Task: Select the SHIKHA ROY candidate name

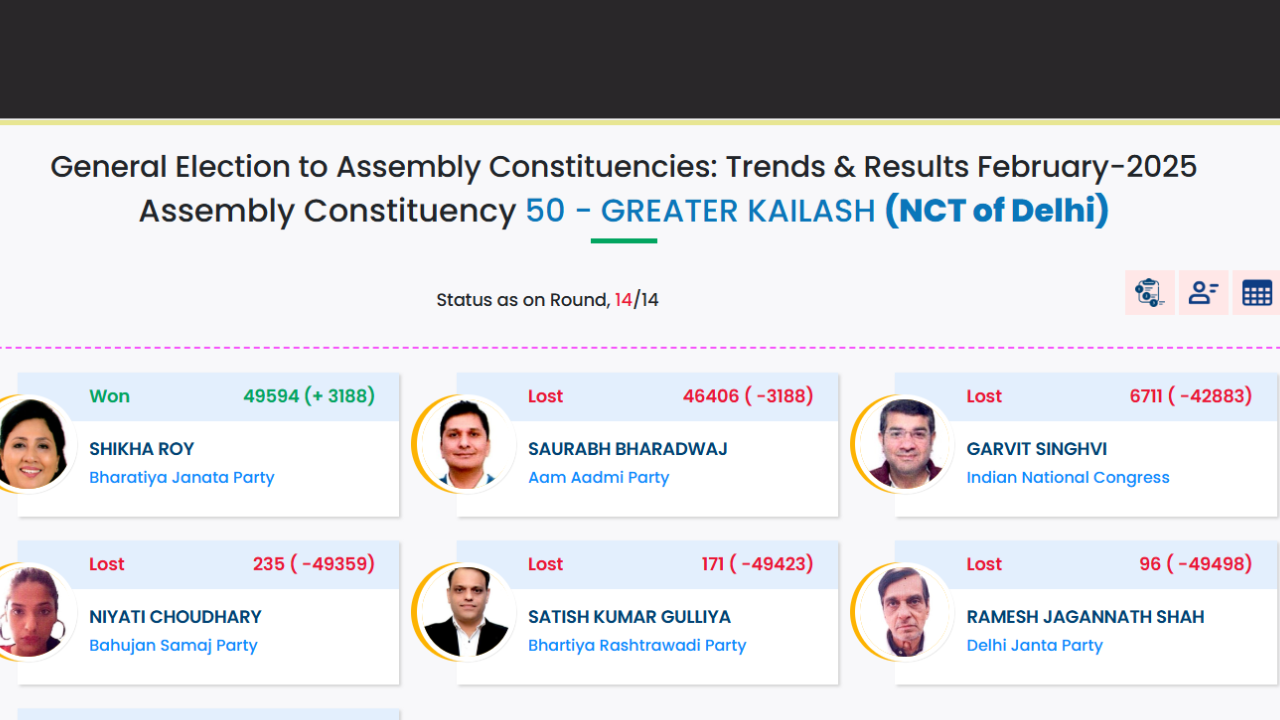Action: click(141, 449)
